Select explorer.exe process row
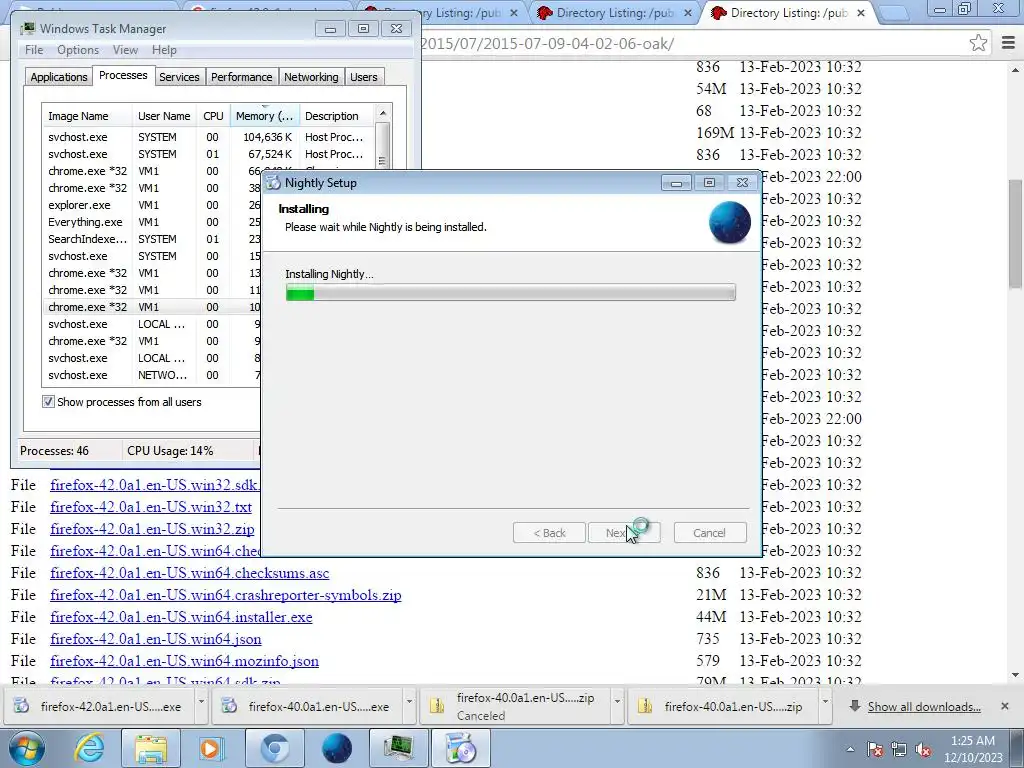 [x=152, y=205]
